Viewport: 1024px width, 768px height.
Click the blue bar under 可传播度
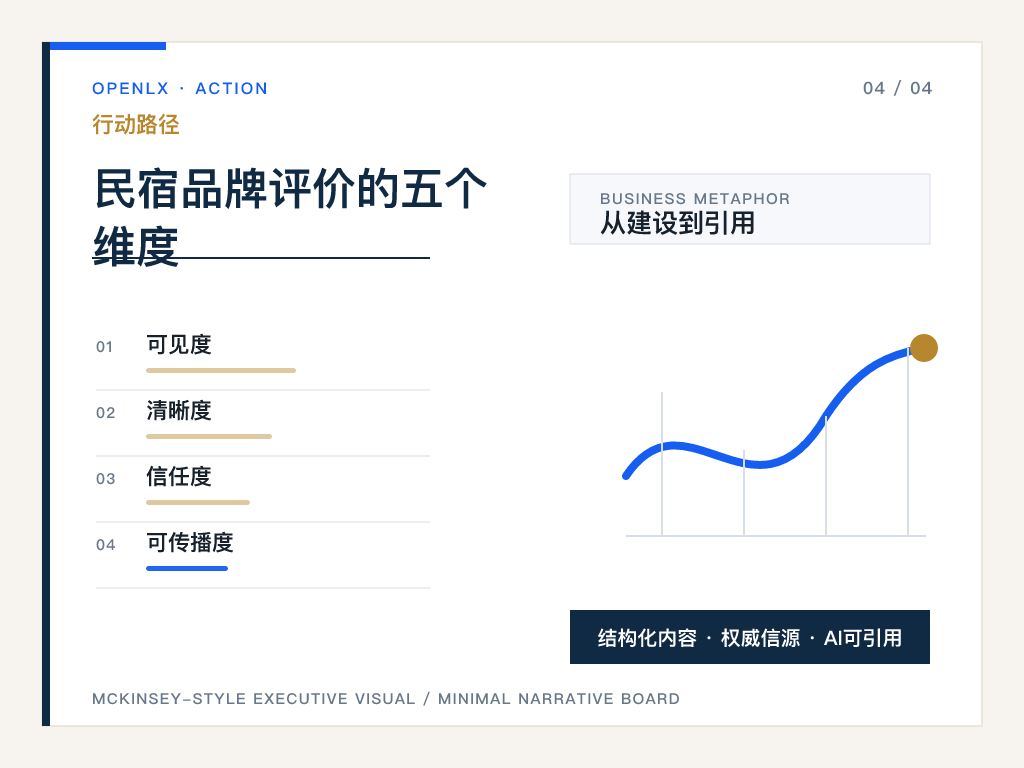click(187, 568)
